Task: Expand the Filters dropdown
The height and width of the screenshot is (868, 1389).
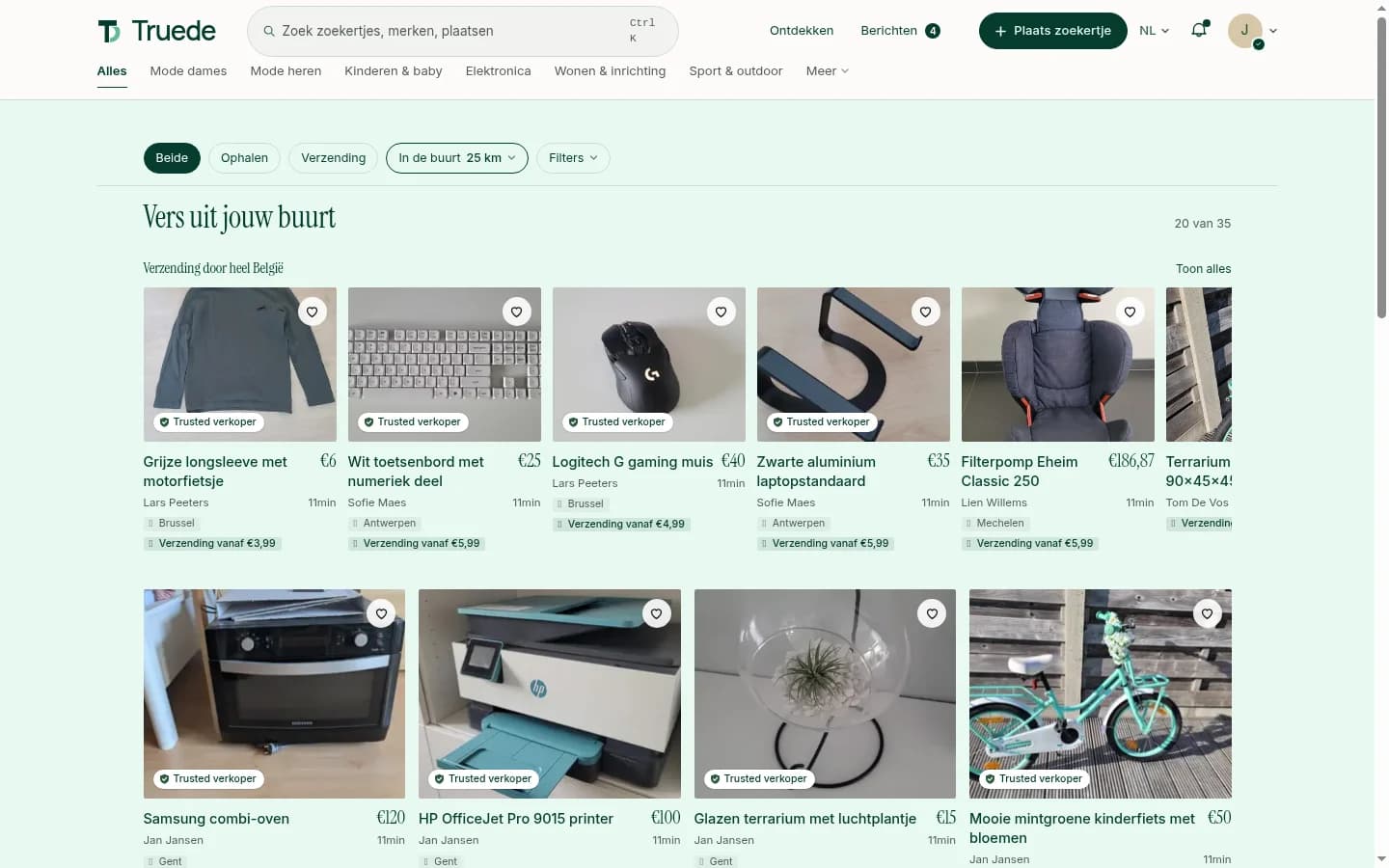Action: pyautogui.click(x=573, y=158)
